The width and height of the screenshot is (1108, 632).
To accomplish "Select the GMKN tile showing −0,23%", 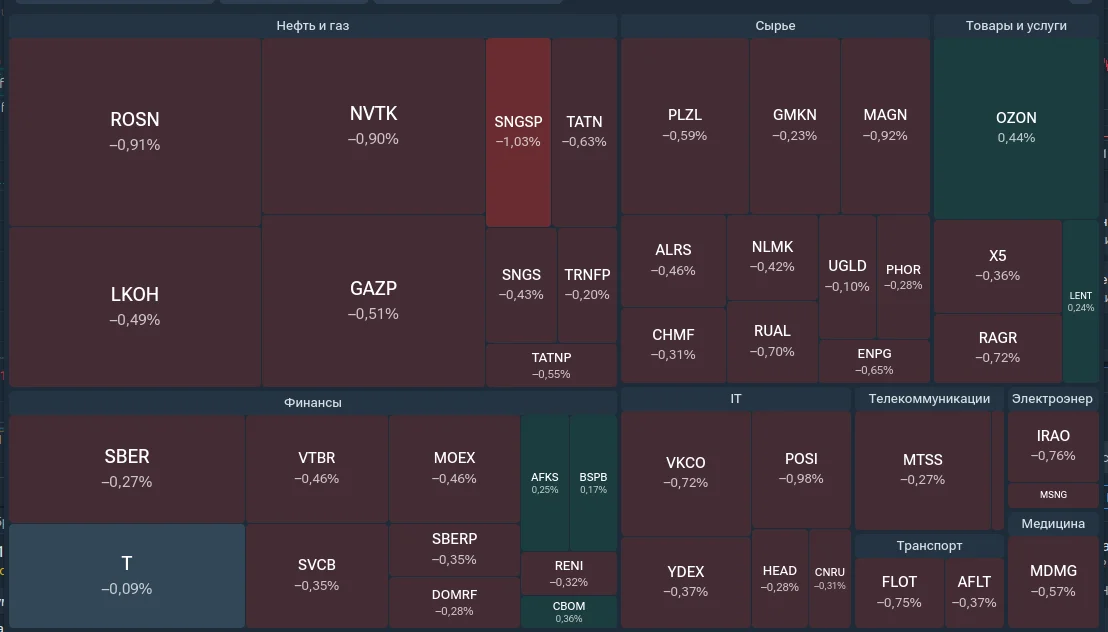I will coord(795,126).
